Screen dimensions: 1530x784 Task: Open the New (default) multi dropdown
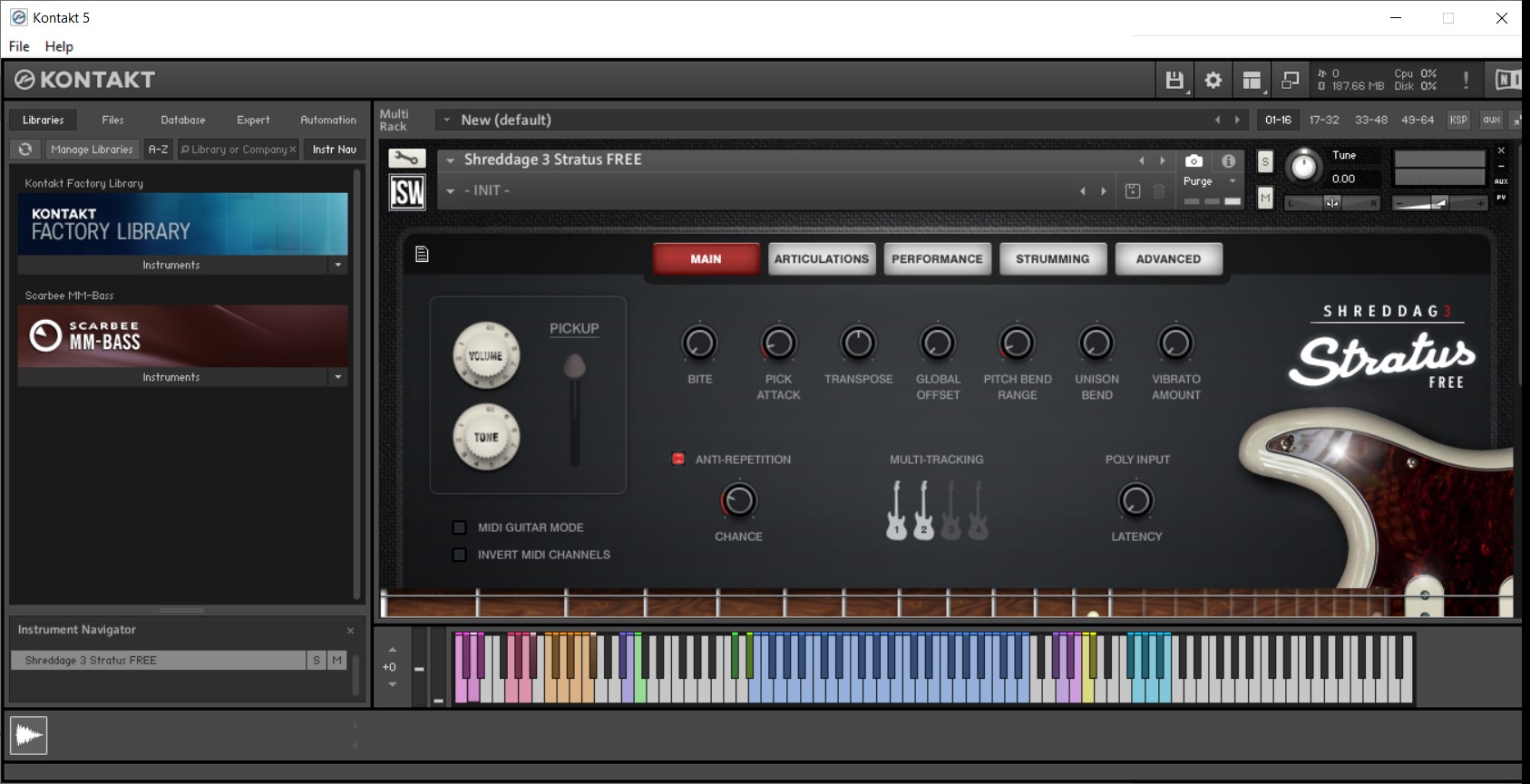pyautogui.click(x=447, y=120)
